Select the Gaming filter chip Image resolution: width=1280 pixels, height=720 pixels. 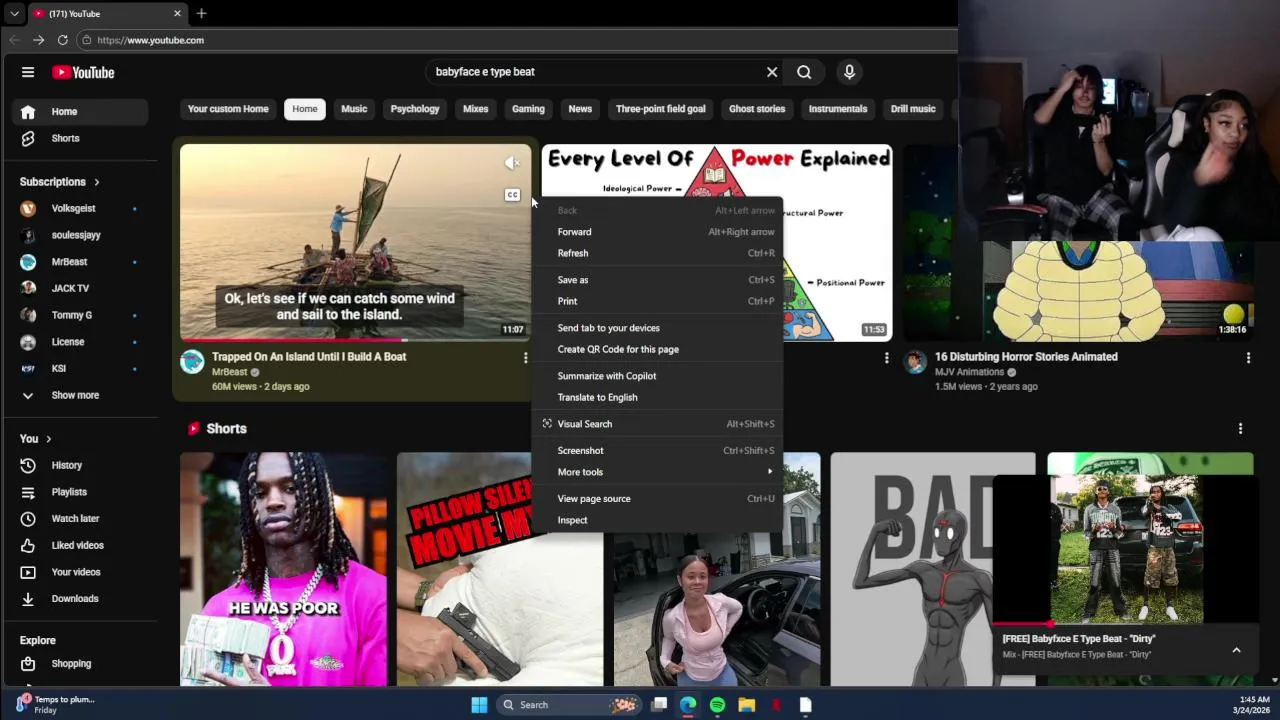click(528, 109)
